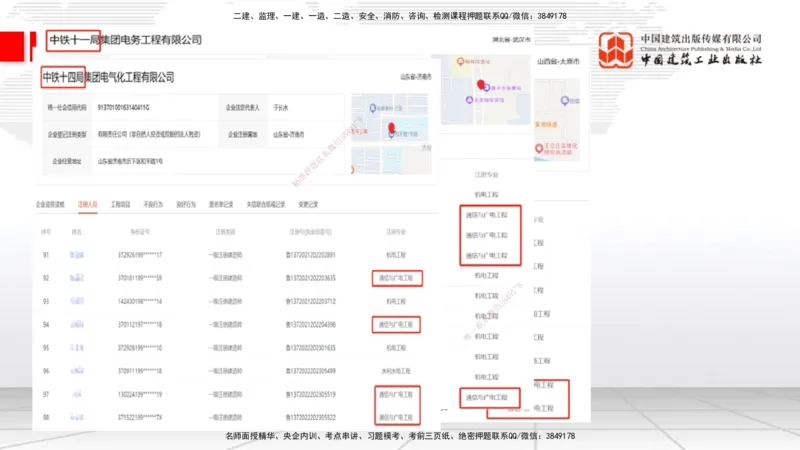Click 山东省-济南市 beside the company title
Image resolution: width=800 pixels, height=450 pixels.
[x=416, y=77]
